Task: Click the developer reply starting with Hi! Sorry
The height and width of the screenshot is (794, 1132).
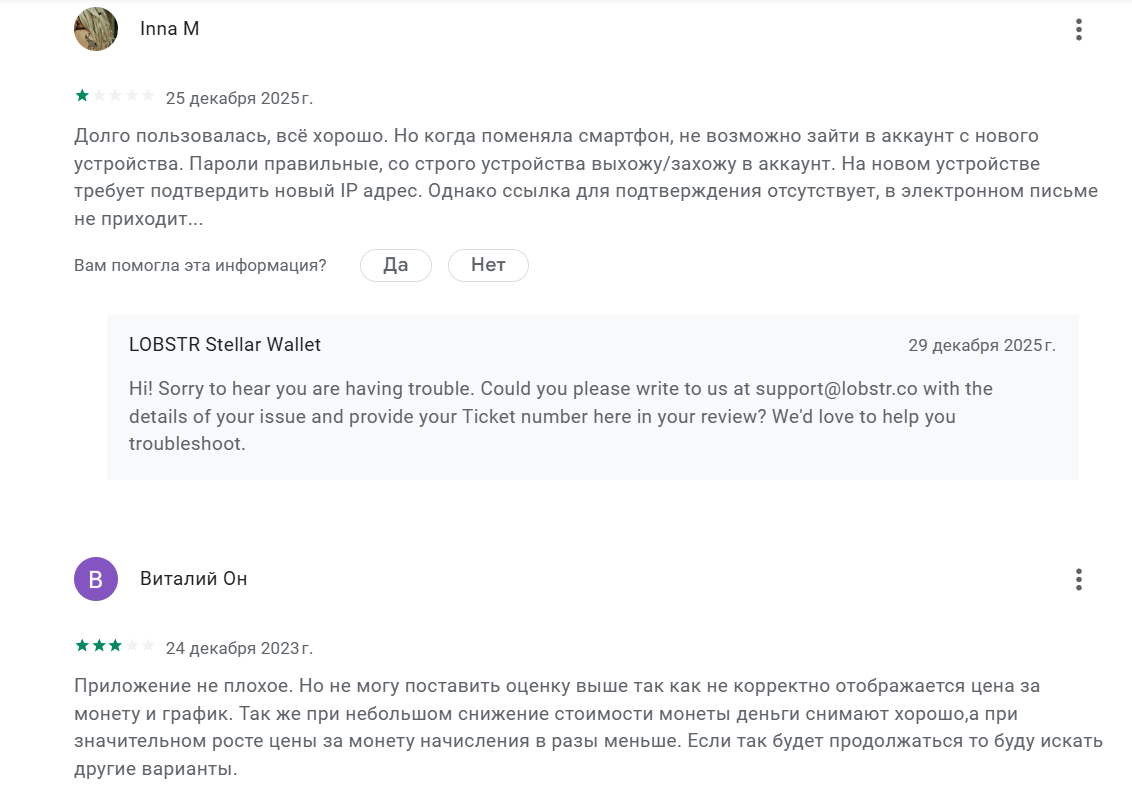Action: pyautogui.click(x=560, y=415)
